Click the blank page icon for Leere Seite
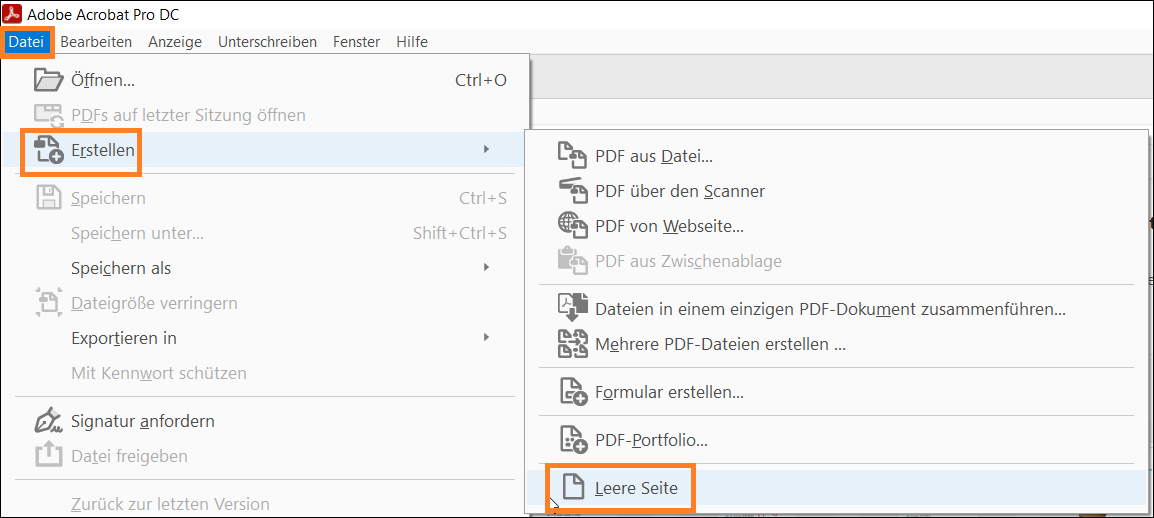Viewport: 1154px width, 518px height. tap(572, 488)
